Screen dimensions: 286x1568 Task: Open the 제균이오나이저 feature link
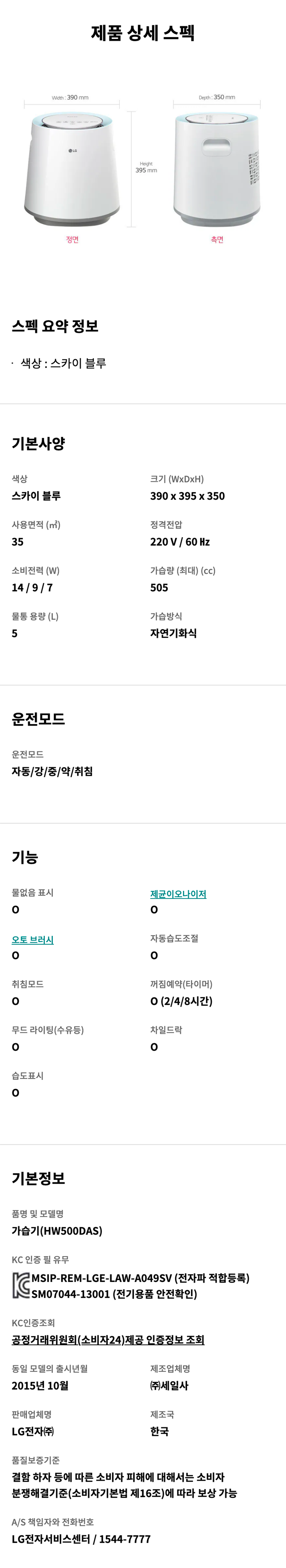[x=178, y=893]
